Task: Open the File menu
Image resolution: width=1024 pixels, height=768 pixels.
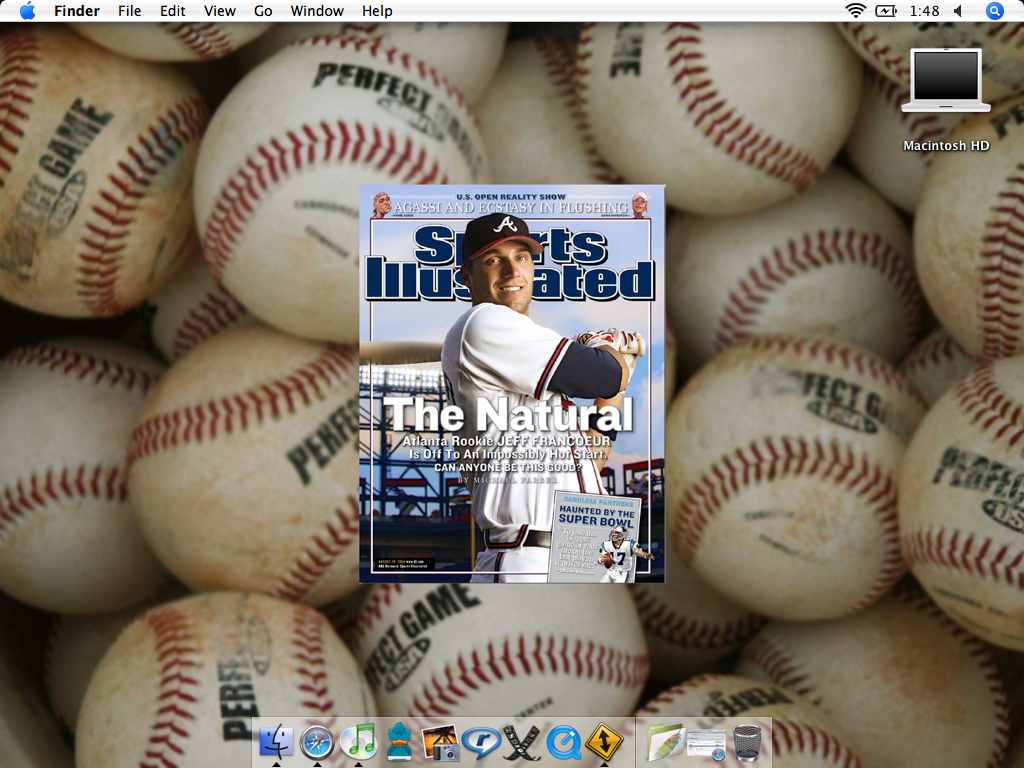Action: point(129,11)
